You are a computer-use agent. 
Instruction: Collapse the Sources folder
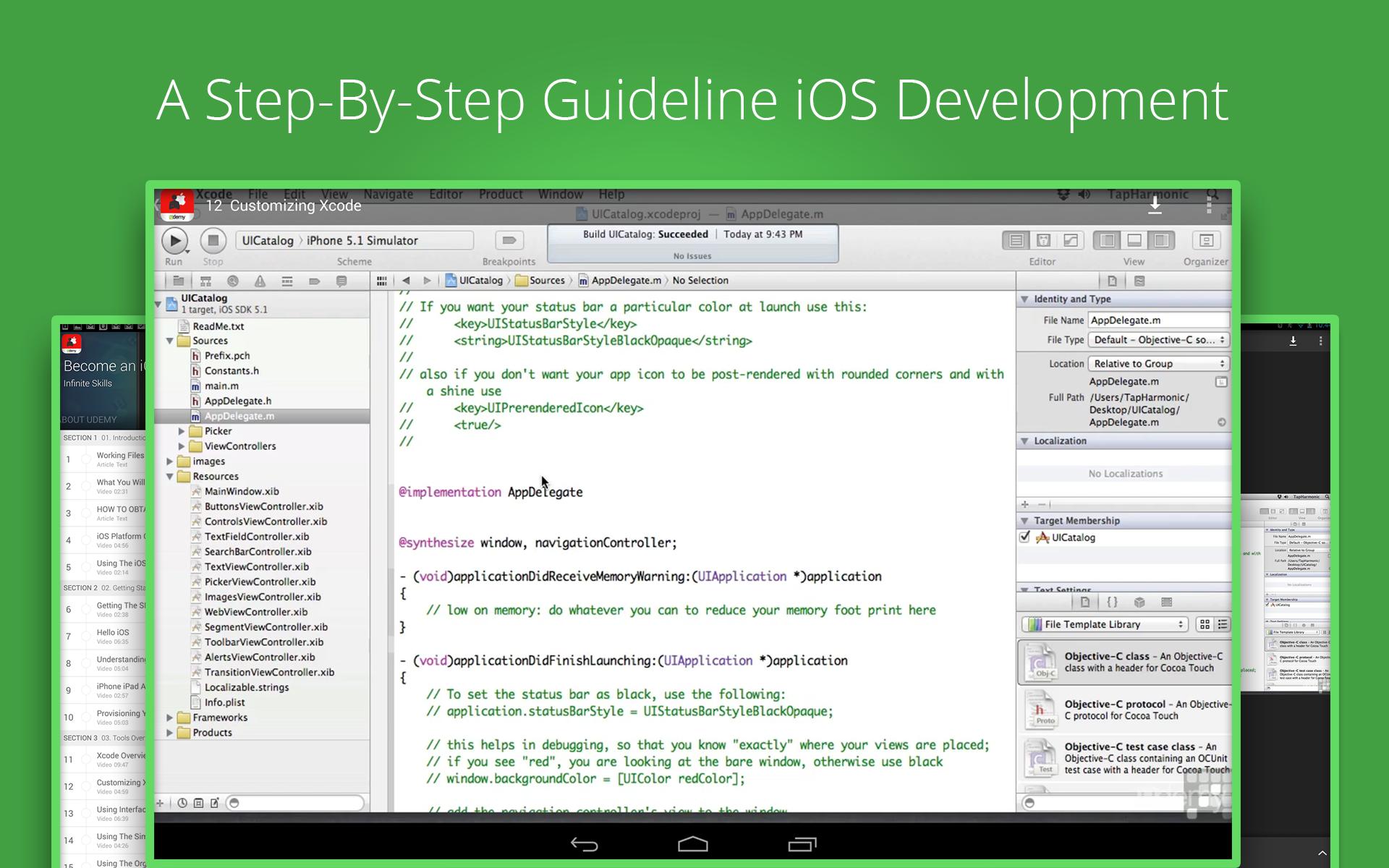pos(170,341)
